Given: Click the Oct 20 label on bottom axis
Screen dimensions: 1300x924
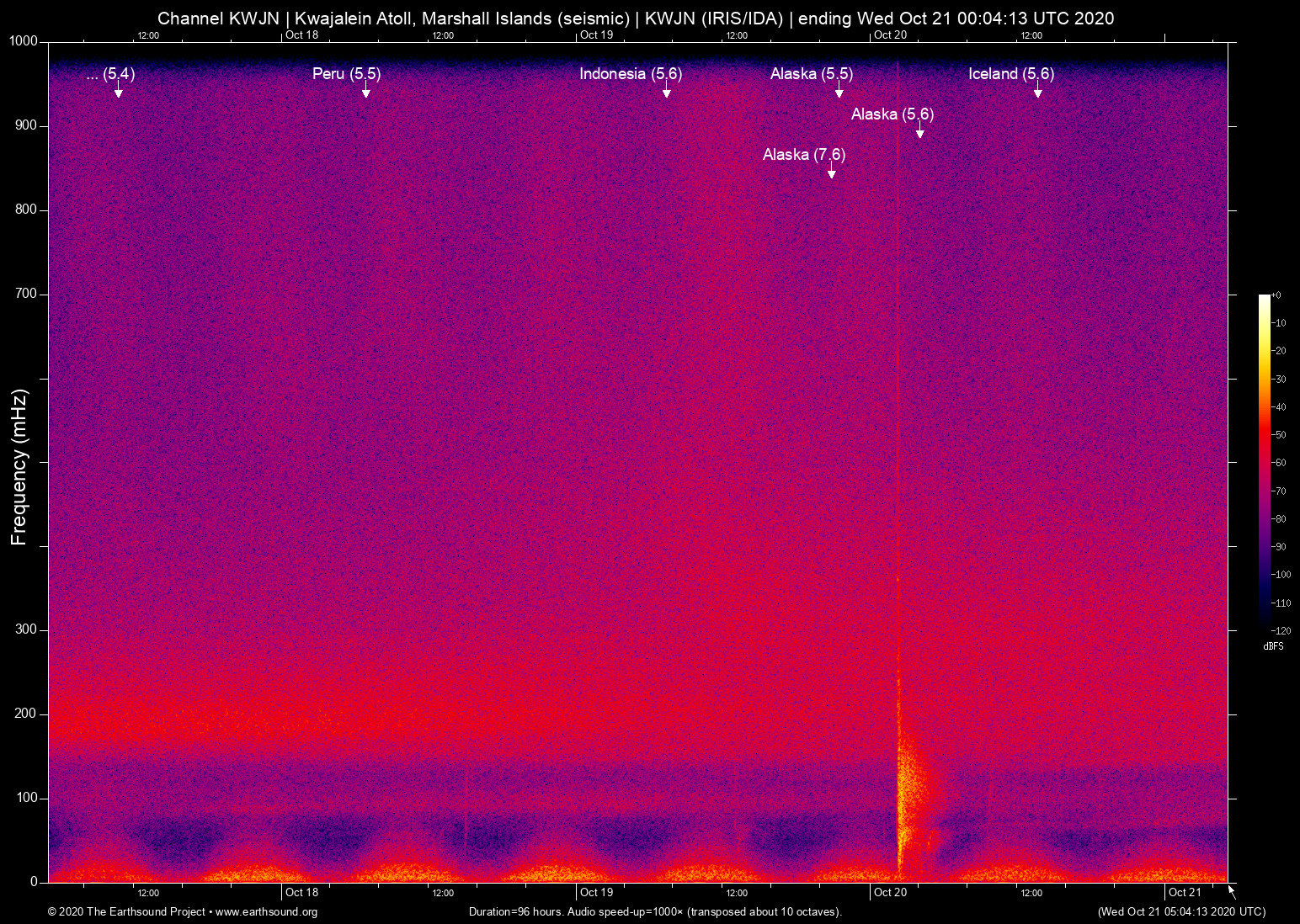Looking at the screenshot, I should [890, 893].
